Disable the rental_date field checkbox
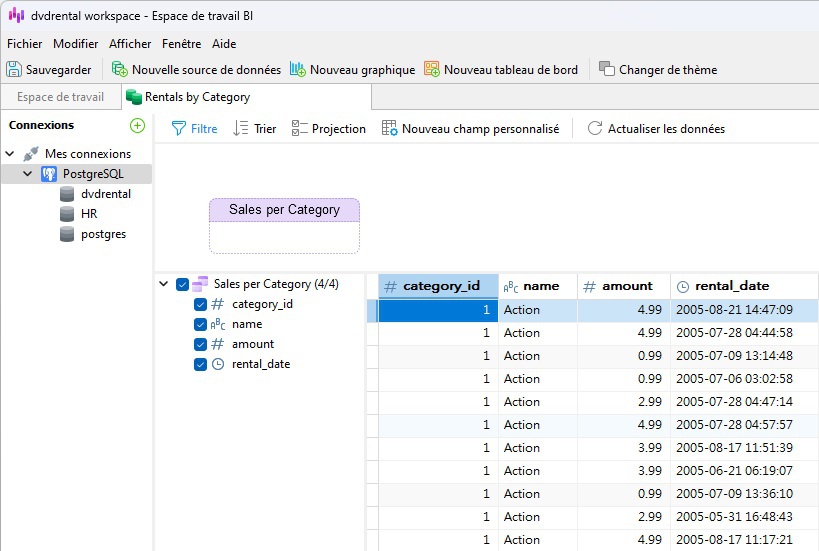819x551 pixels. click(200, 364)
